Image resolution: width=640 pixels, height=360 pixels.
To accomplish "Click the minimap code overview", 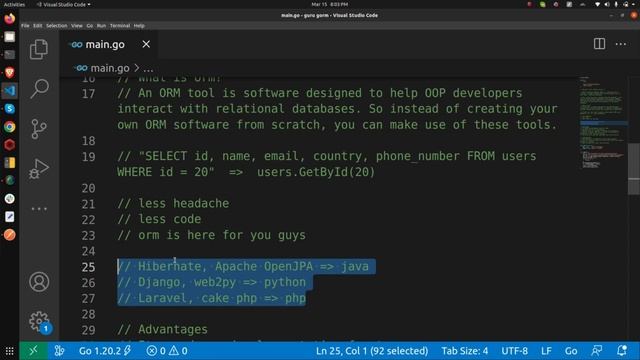I will point(602,122).
